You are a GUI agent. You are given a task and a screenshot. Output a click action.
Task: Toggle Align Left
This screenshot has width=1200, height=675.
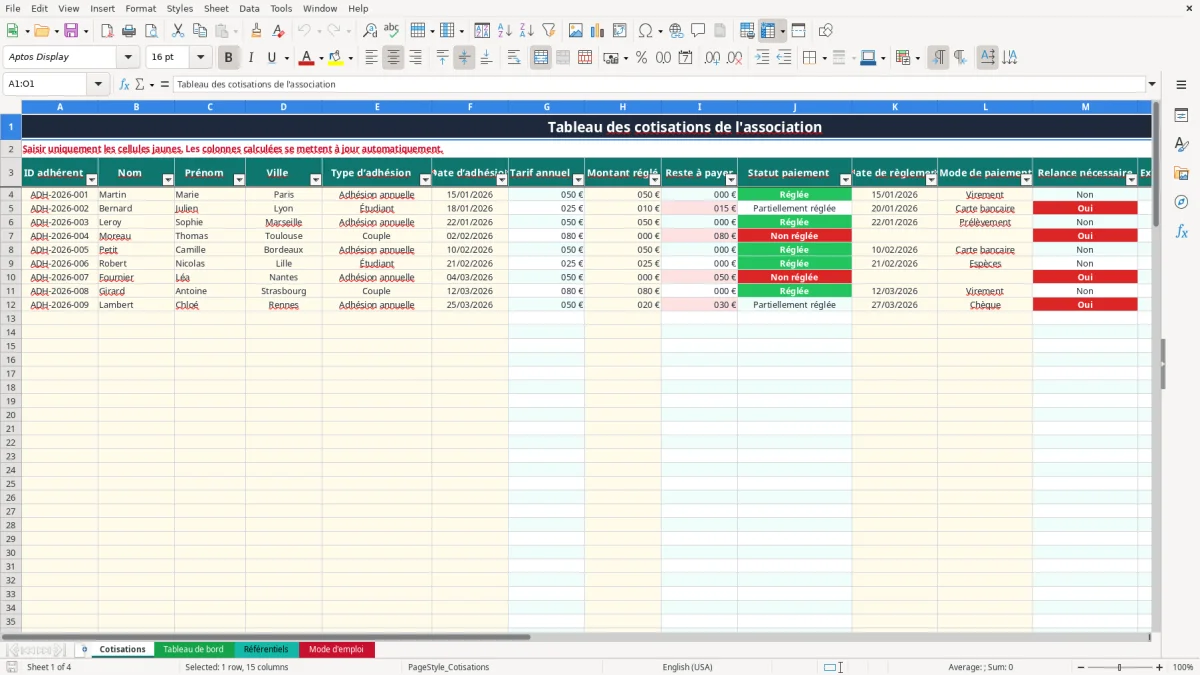pos(371,58)
